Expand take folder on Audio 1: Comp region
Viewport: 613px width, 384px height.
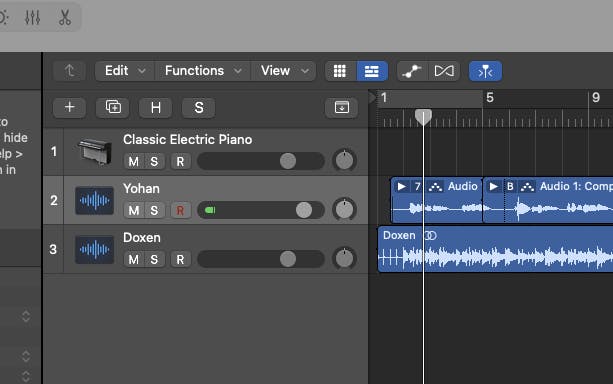494,187
